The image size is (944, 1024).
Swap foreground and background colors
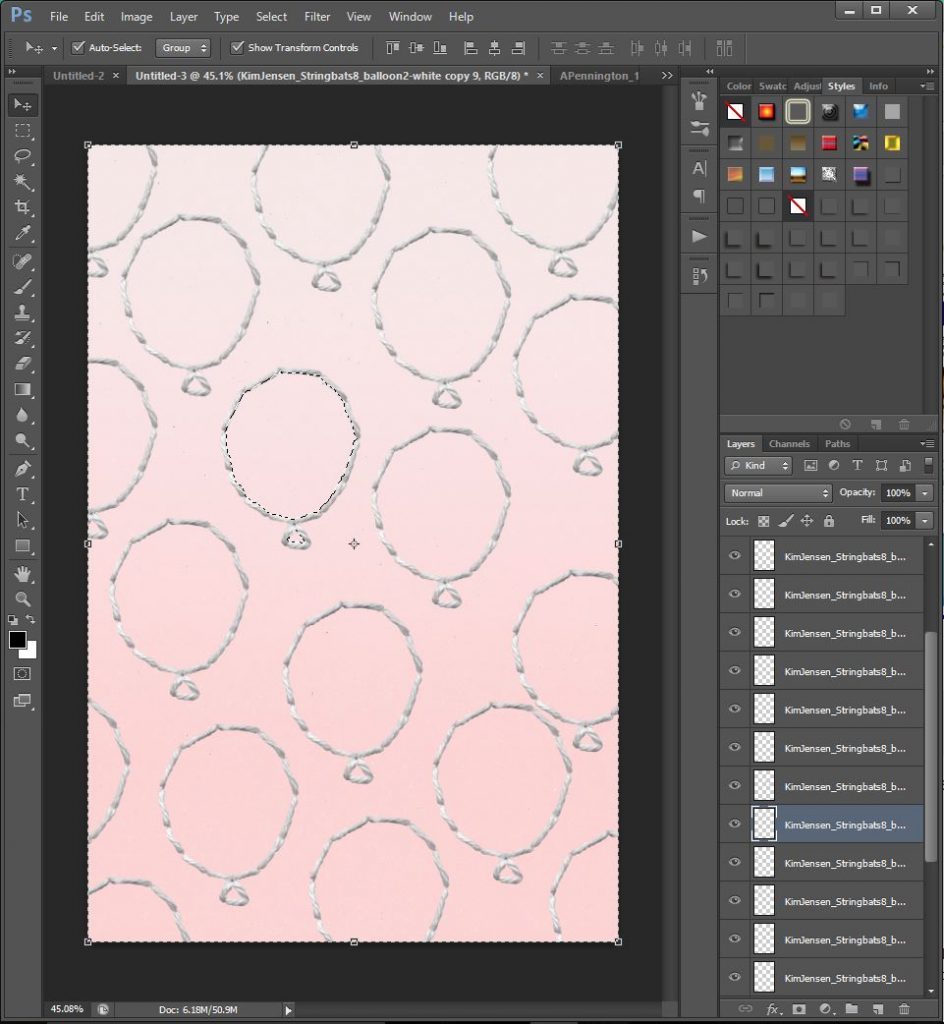coord(31,619)
